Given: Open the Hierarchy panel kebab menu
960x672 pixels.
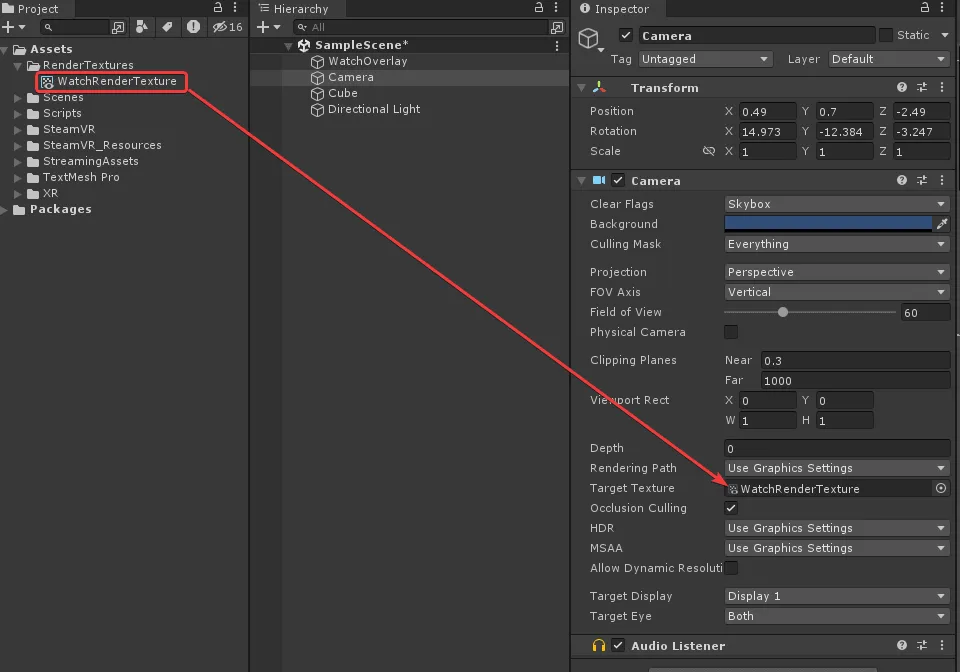Looking at the screenshot, I should click(x=556, y=8).
